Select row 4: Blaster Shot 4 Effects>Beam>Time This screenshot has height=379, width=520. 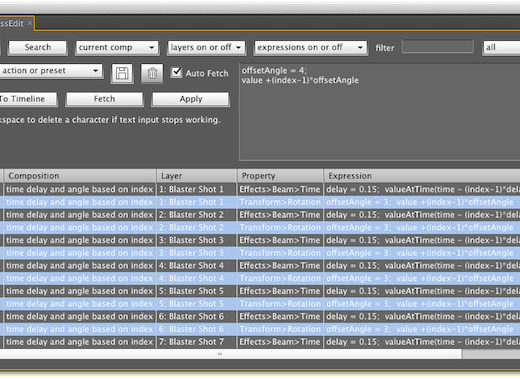260,266
